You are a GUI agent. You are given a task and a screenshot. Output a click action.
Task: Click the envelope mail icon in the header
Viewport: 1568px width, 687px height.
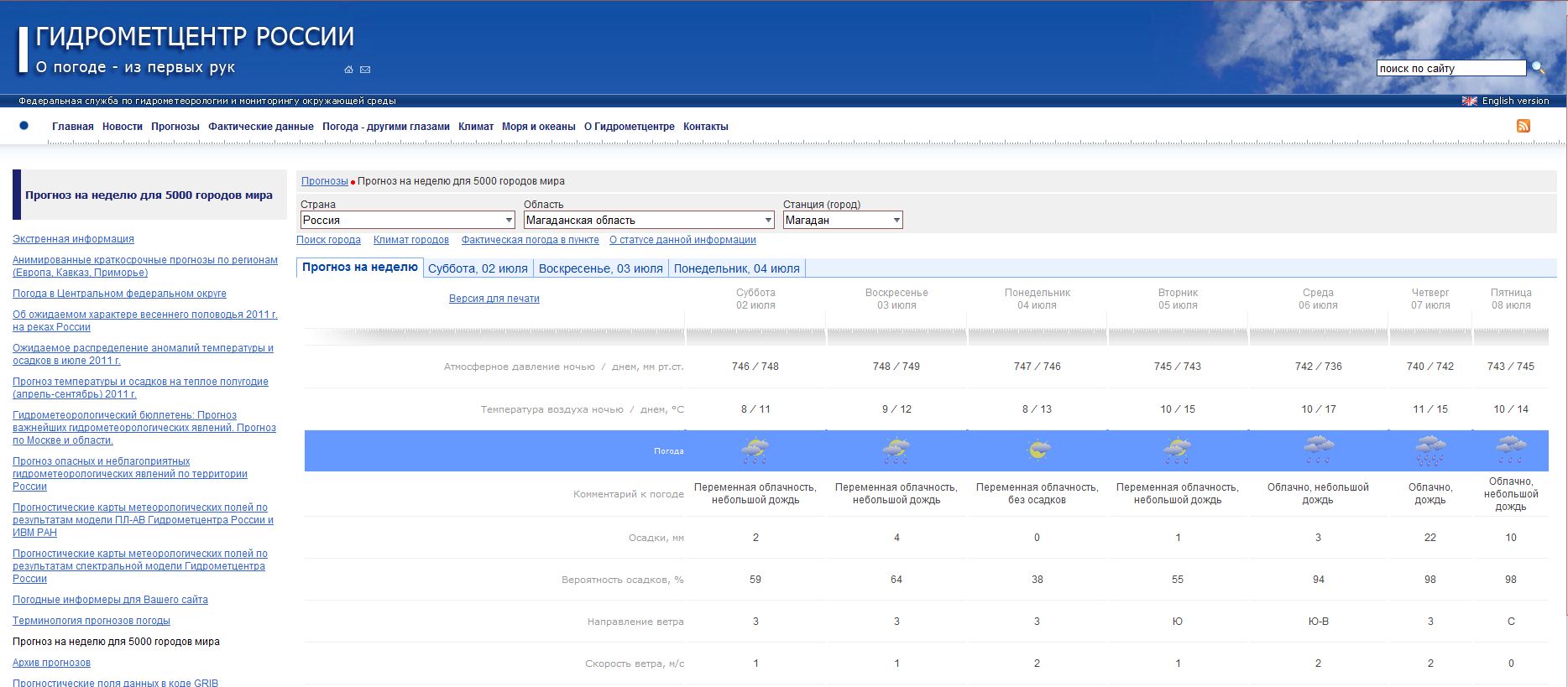[365, 70]
